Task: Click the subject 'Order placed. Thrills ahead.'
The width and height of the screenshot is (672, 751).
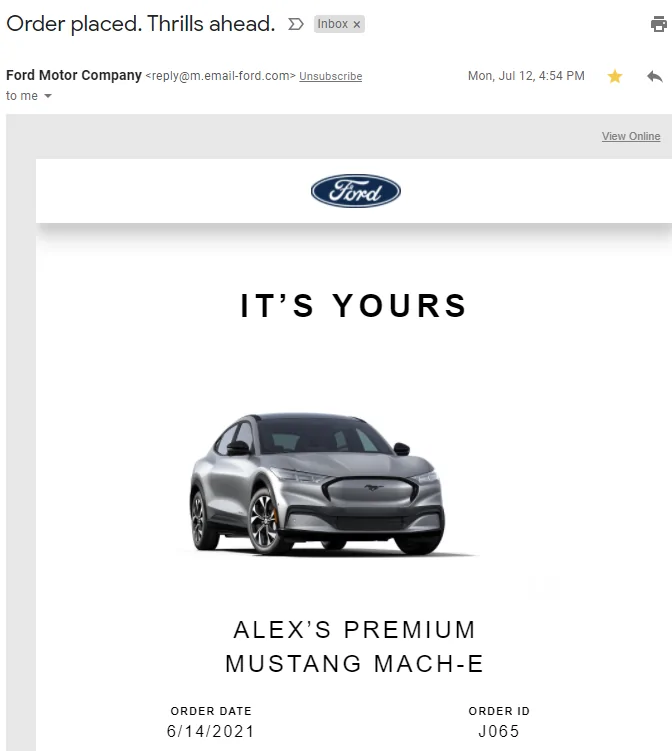Action: pos(141,24)
